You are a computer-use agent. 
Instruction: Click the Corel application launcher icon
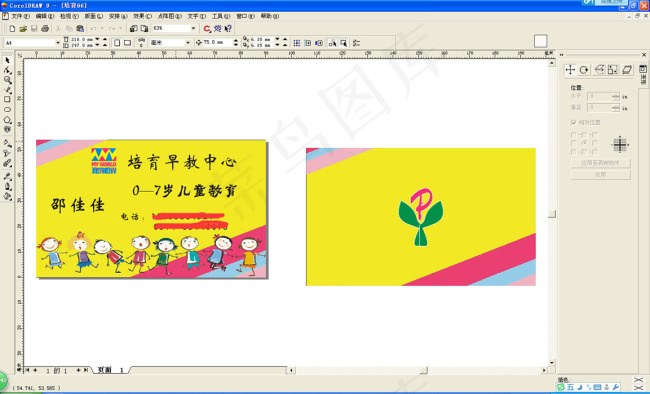click(x=207, y=29)
